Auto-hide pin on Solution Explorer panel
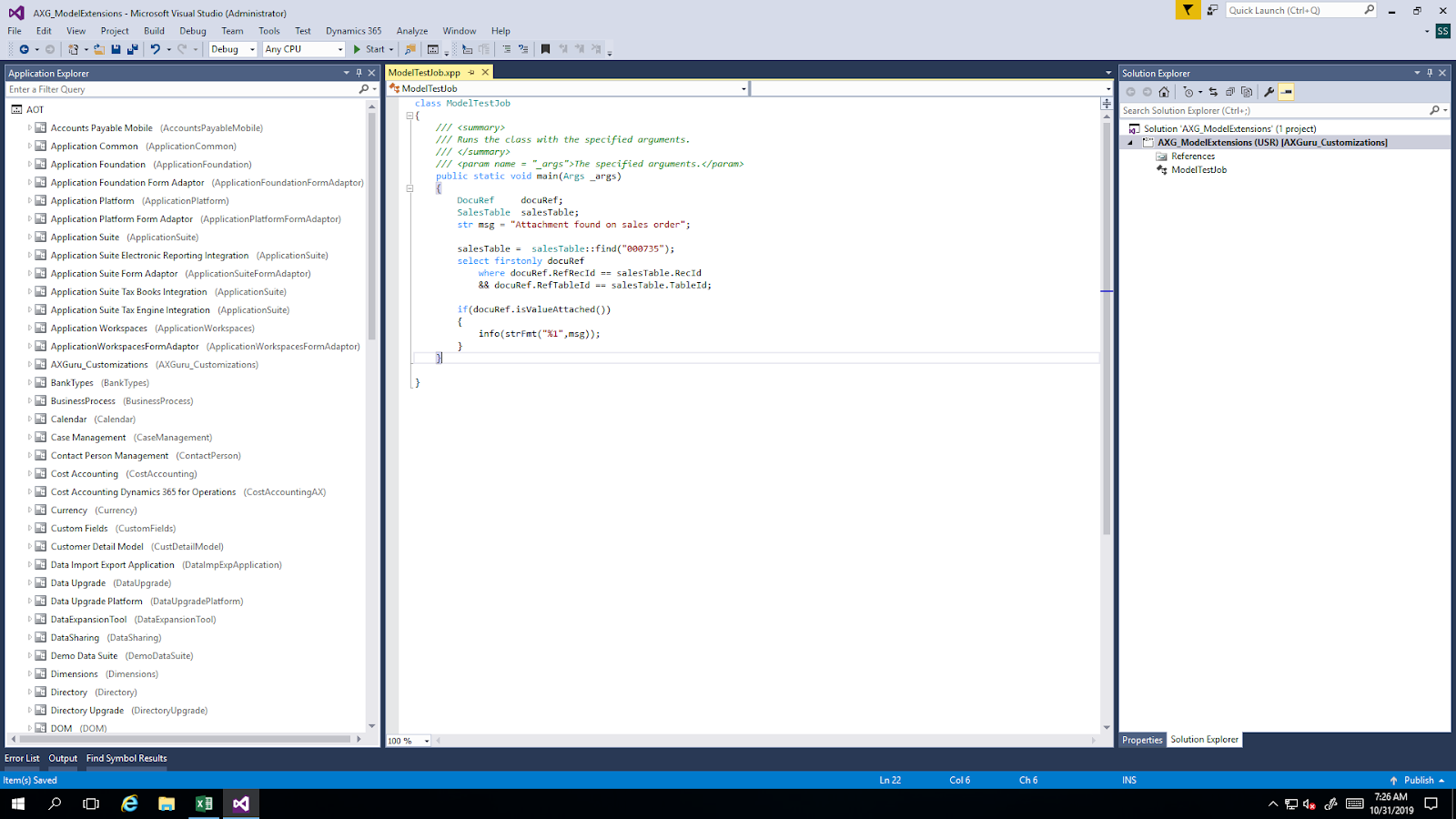The height and width of the screenshot is (819, 1456). (x=1430, y=73)
